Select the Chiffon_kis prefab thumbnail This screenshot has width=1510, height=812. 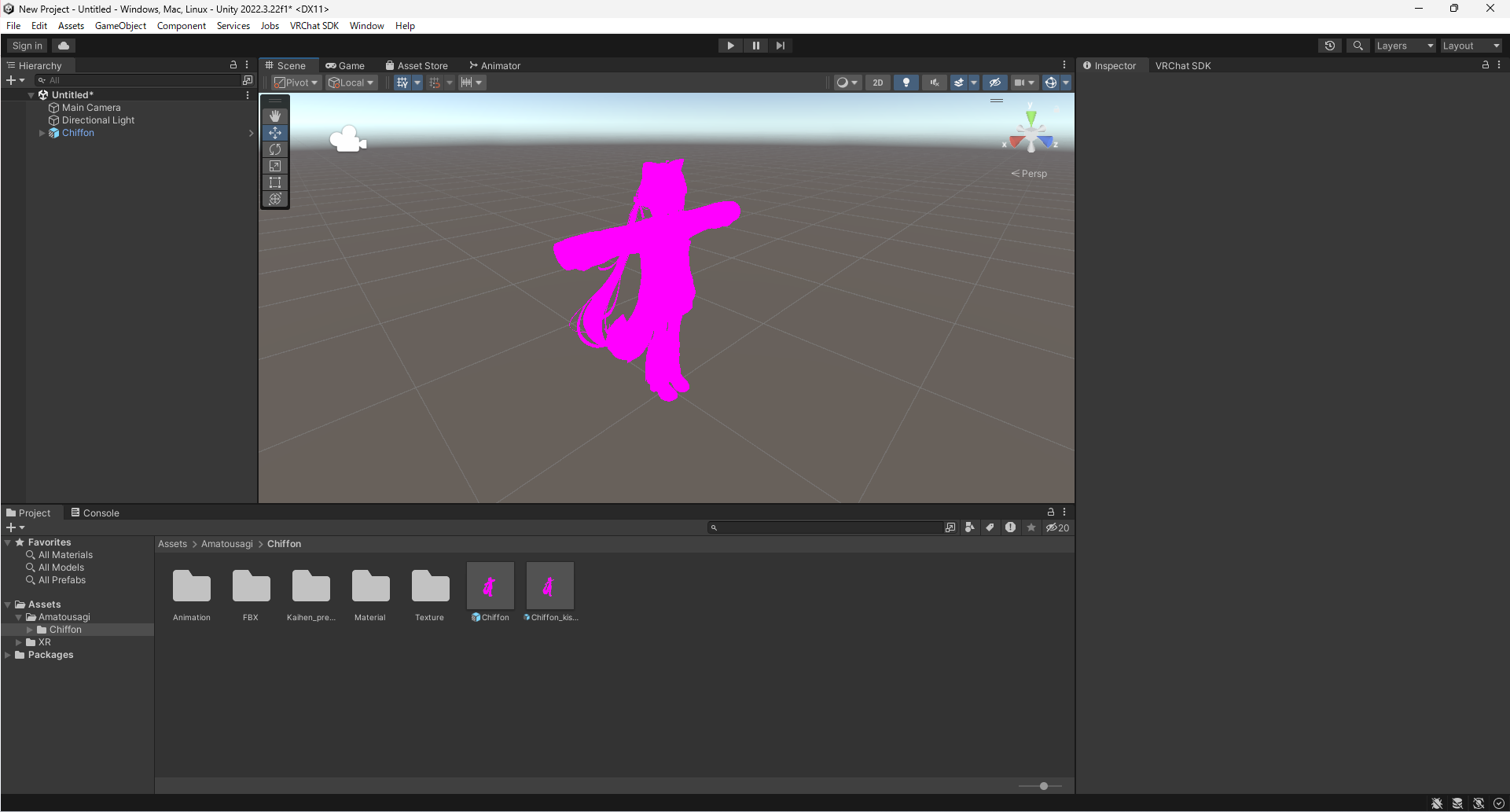(x=549, y=585)
